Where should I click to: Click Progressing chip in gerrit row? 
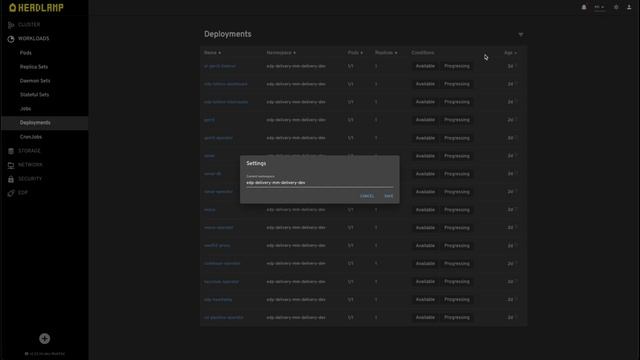457,120
